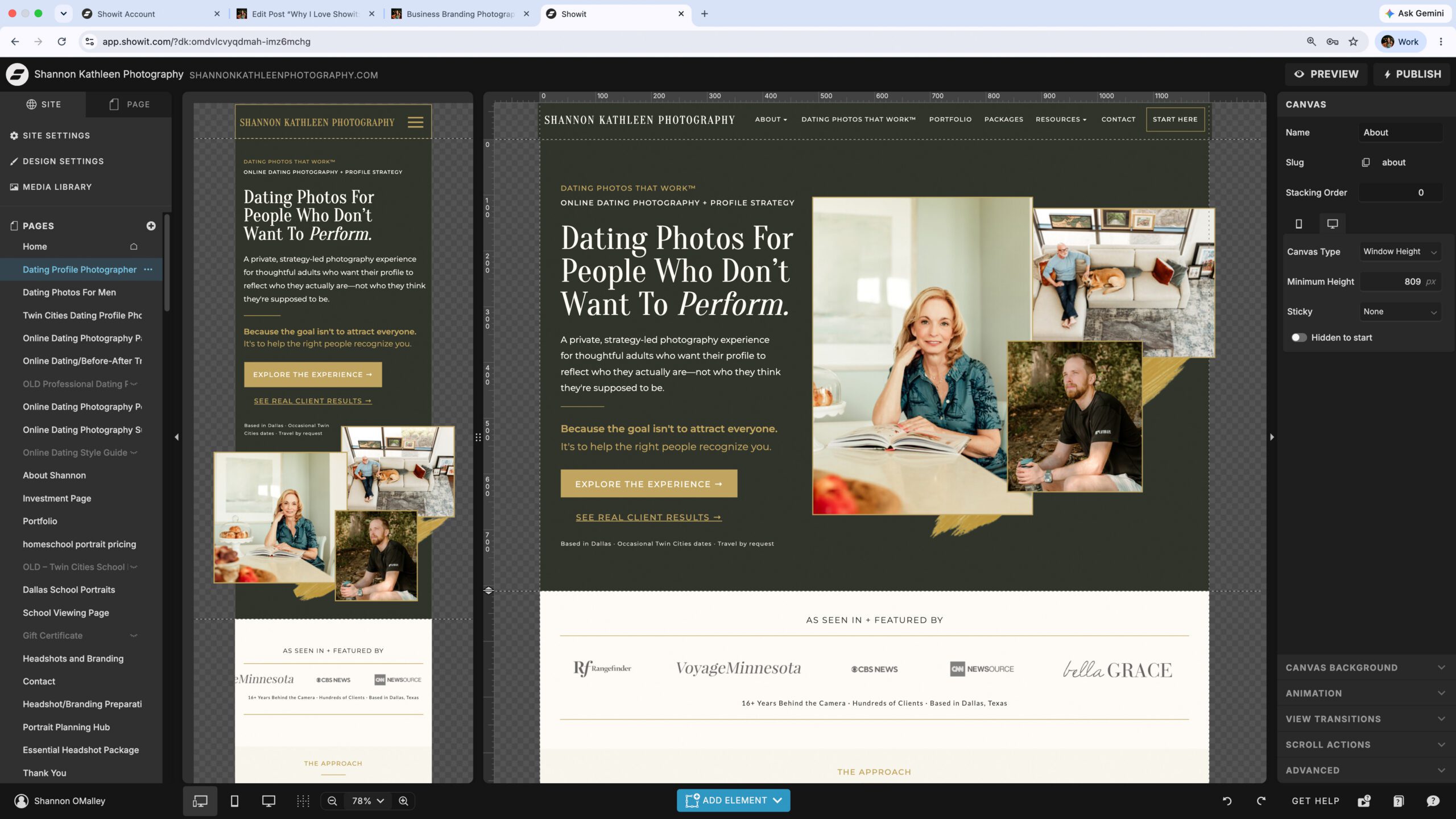Image resolution: width=1456 pixels, height=819 pixels.
Task: Click the Showit logo icon
Action: click(x=17, y=75)
